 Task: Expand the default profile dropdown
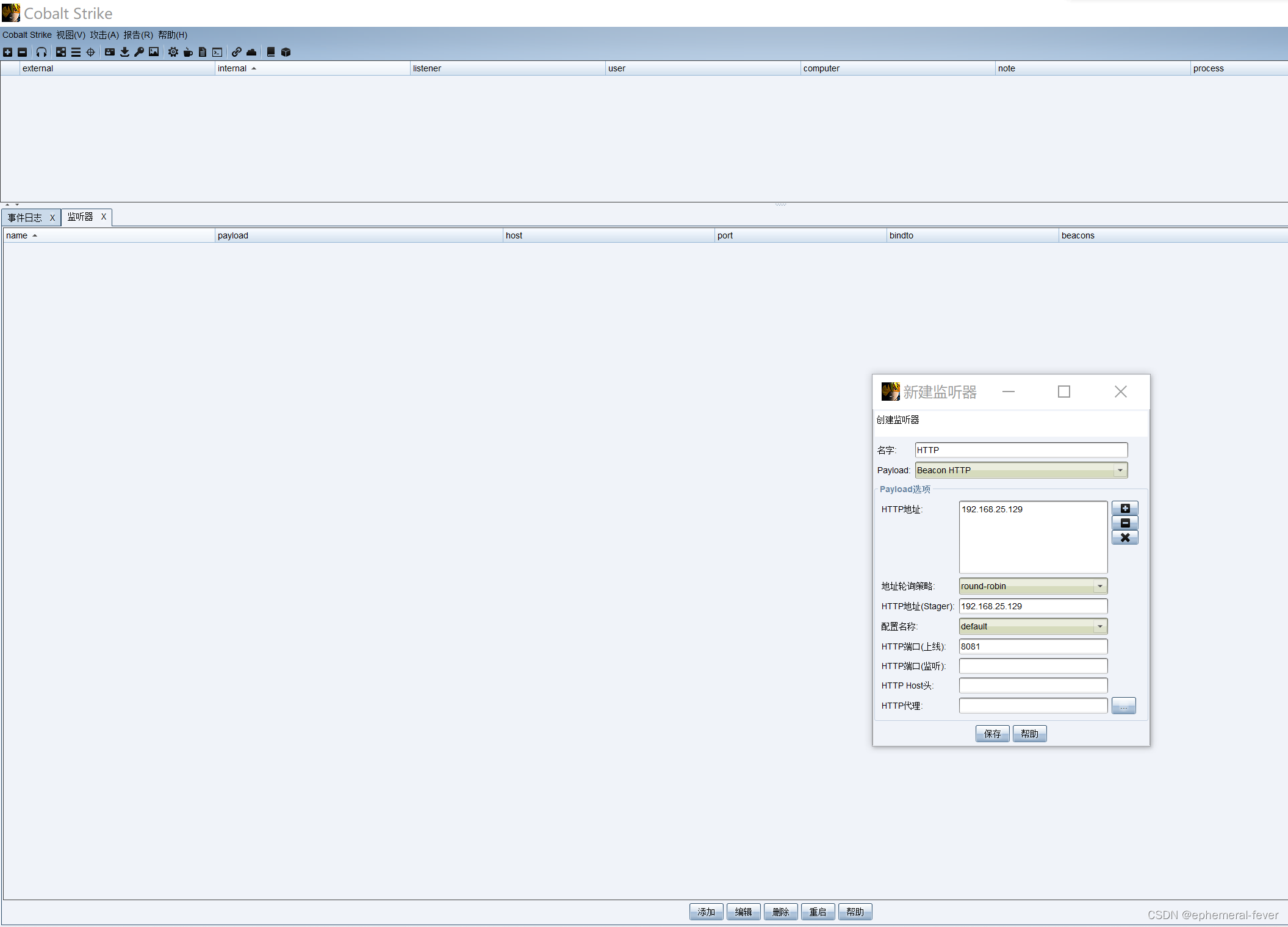click(x=1099, y=626)
